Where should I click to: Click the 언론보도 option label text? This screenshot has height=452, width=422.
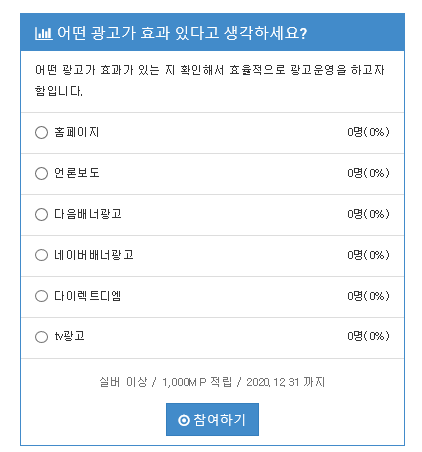tap(77, 173)
